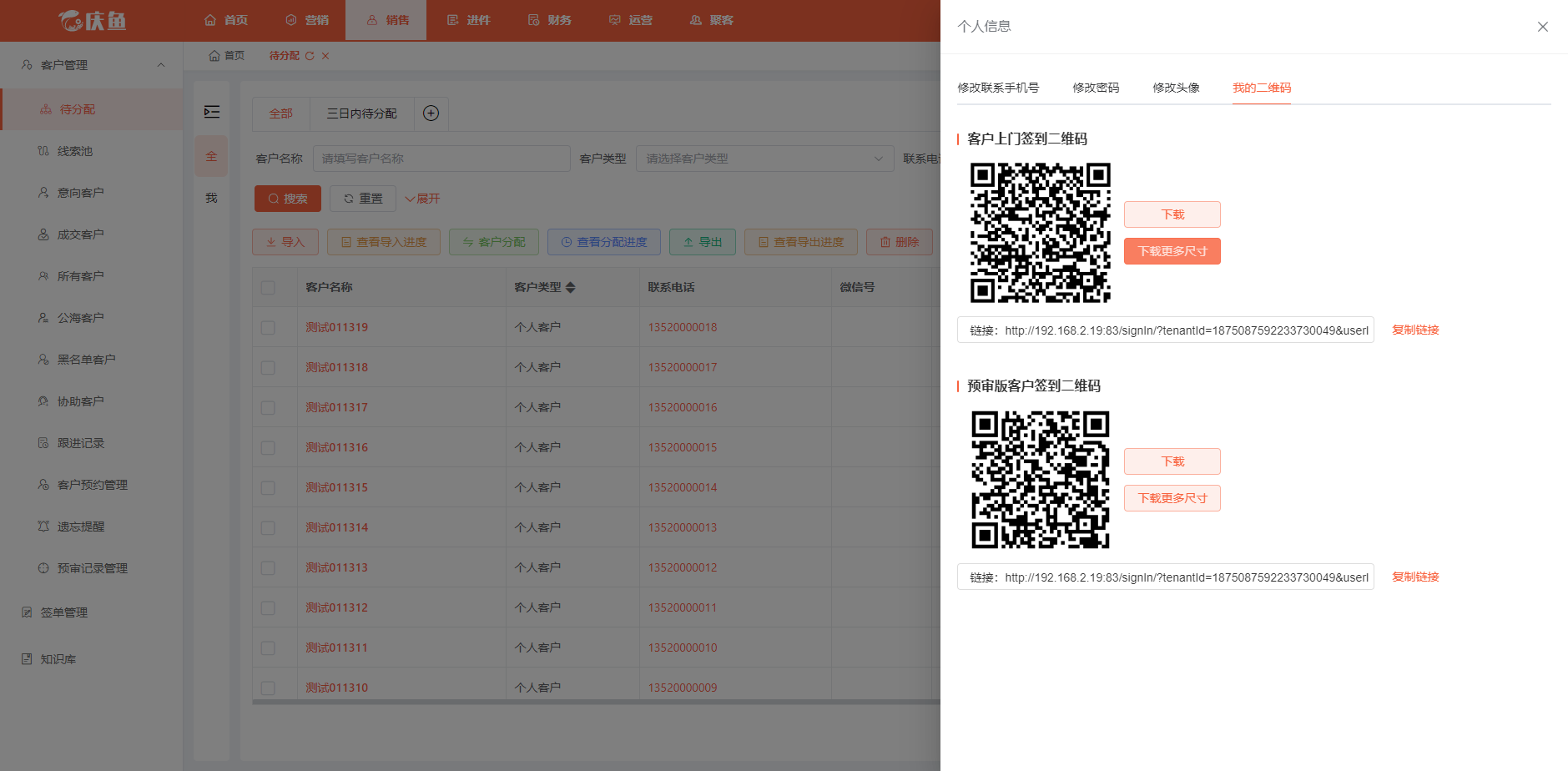Close the 个人信息 drawer panel

[x=1542, y=27]
